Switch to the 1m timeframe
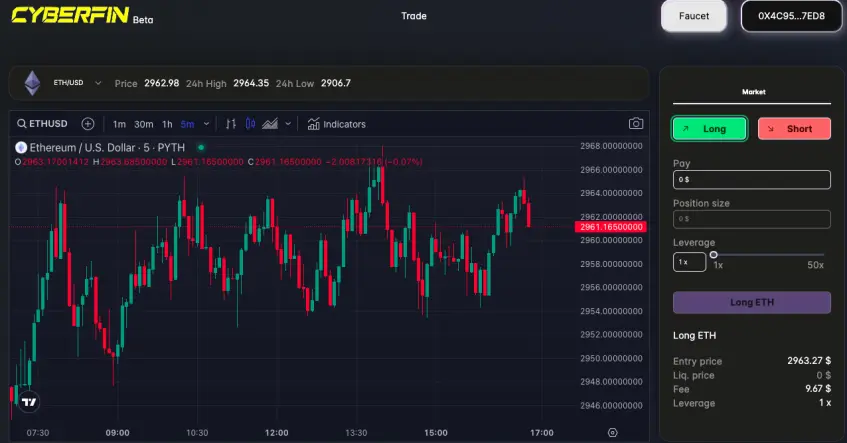The width and height of the screenshot is (847, 443). (119, 124)
